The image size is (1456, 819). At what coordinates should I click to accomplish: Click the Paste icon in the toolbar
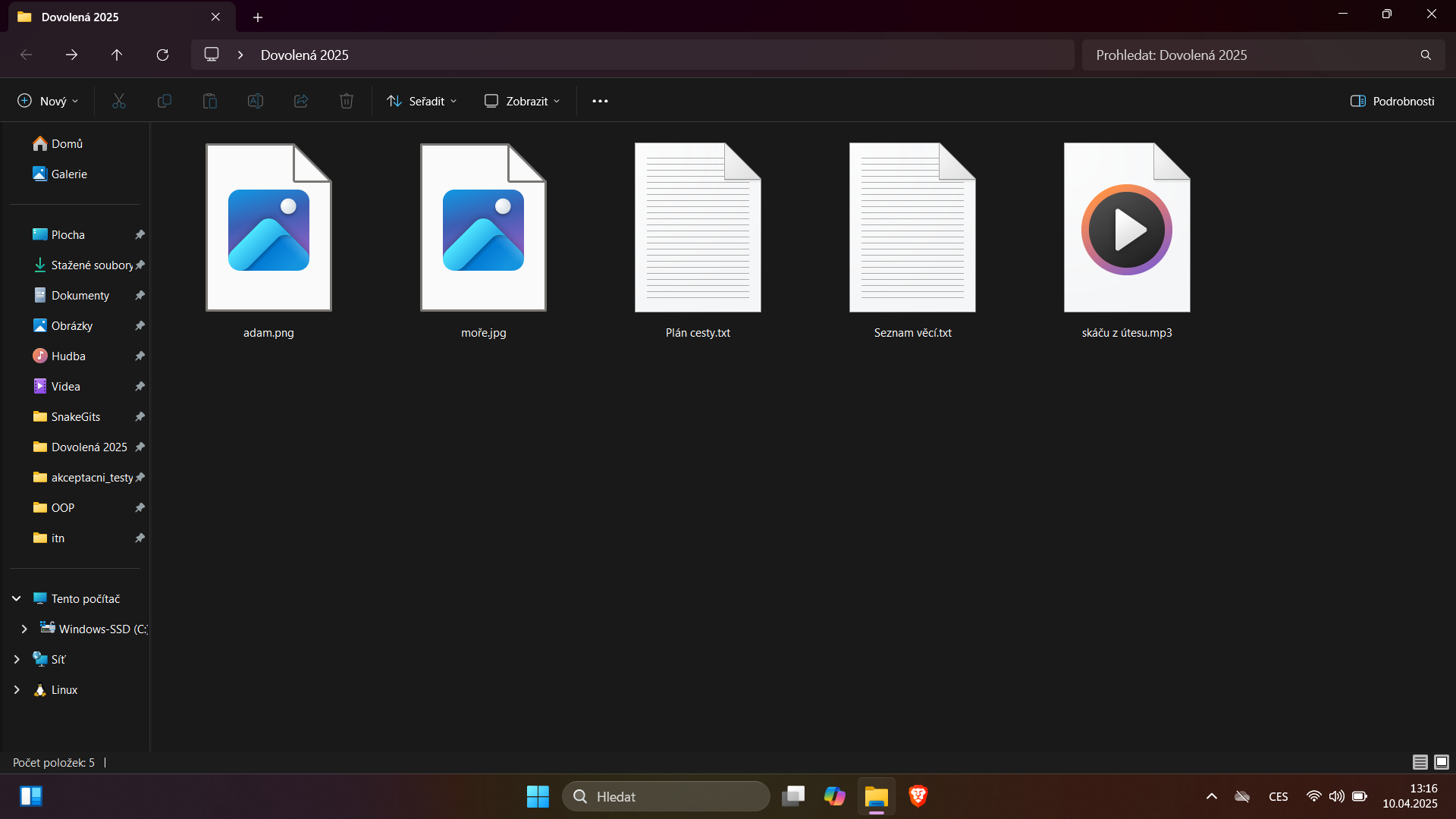tap(209, 100)
